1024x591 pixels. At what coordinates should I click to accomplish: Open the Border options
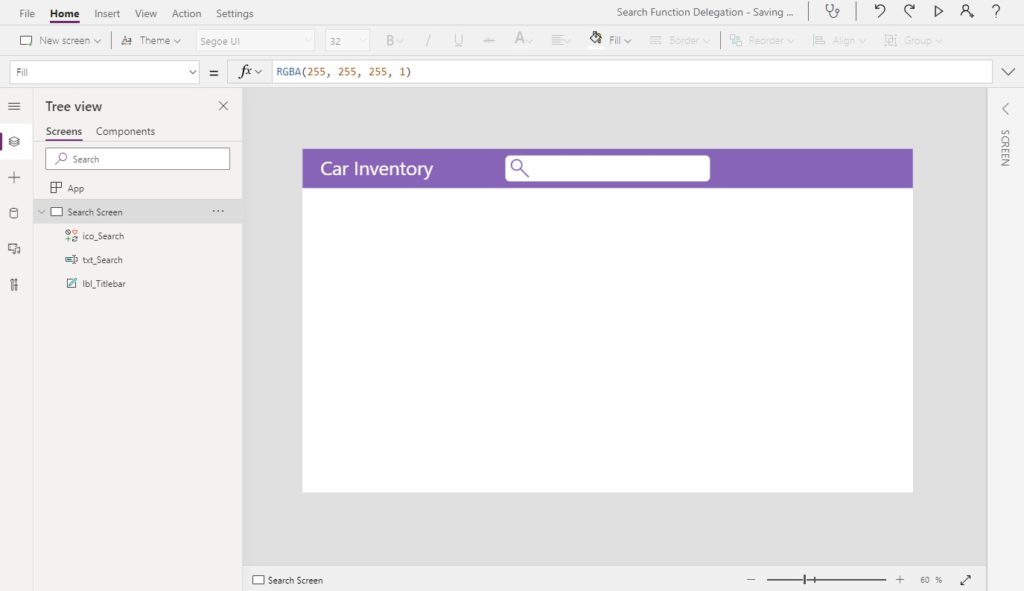[679, 40]
